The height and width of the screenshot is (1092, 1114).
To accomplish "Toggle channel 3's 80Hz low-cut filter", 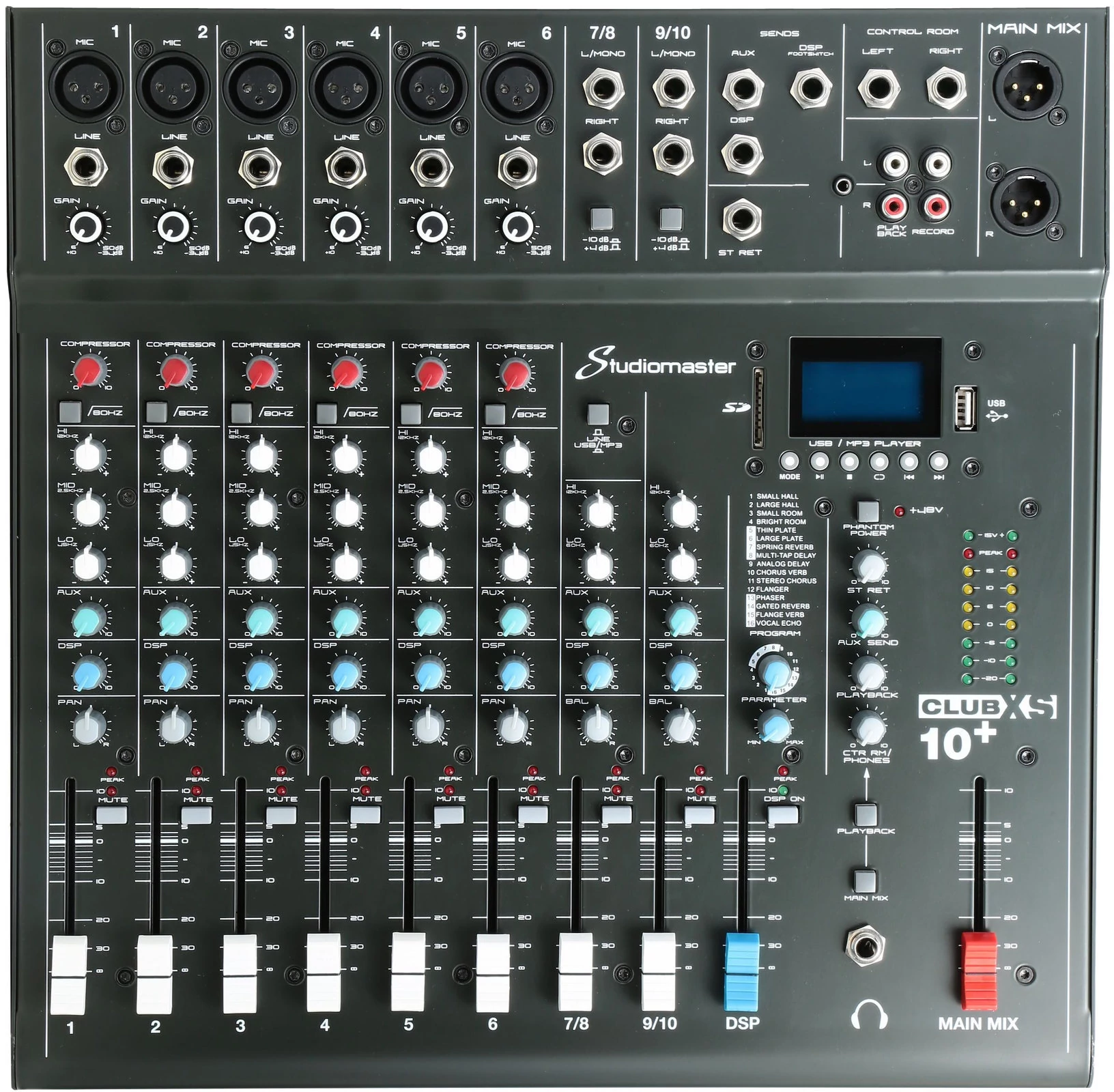I will [240, 413].
